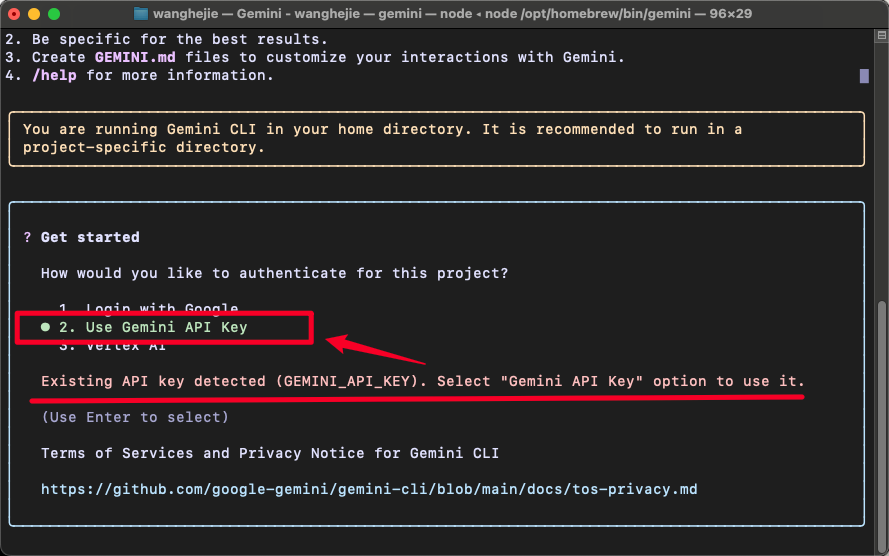Click the small mark indicator at the top right
The height and width of the screenshot is (556, 889).
(x=864, y=76)
